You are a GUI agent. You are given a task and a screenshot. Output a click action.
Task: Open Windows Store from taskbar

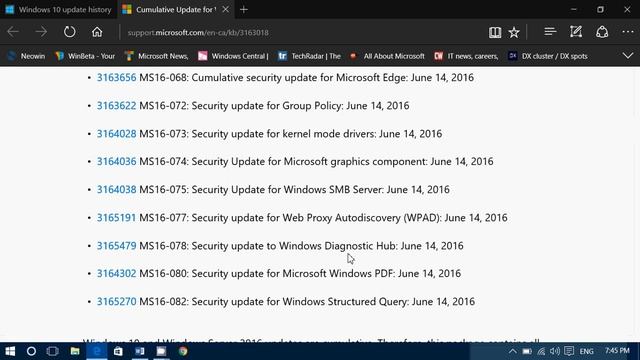(118, 351)
